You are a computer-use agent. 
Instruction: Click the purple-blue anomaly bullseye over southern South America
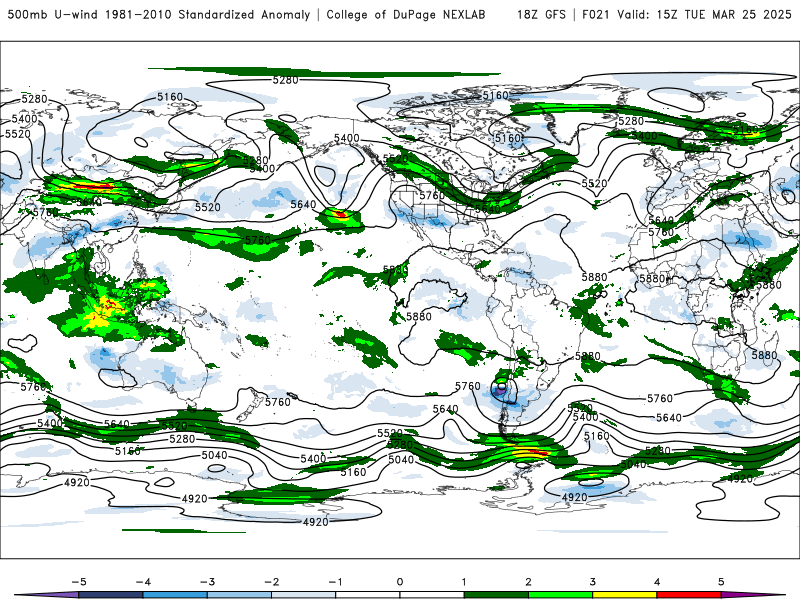[500, 390]
